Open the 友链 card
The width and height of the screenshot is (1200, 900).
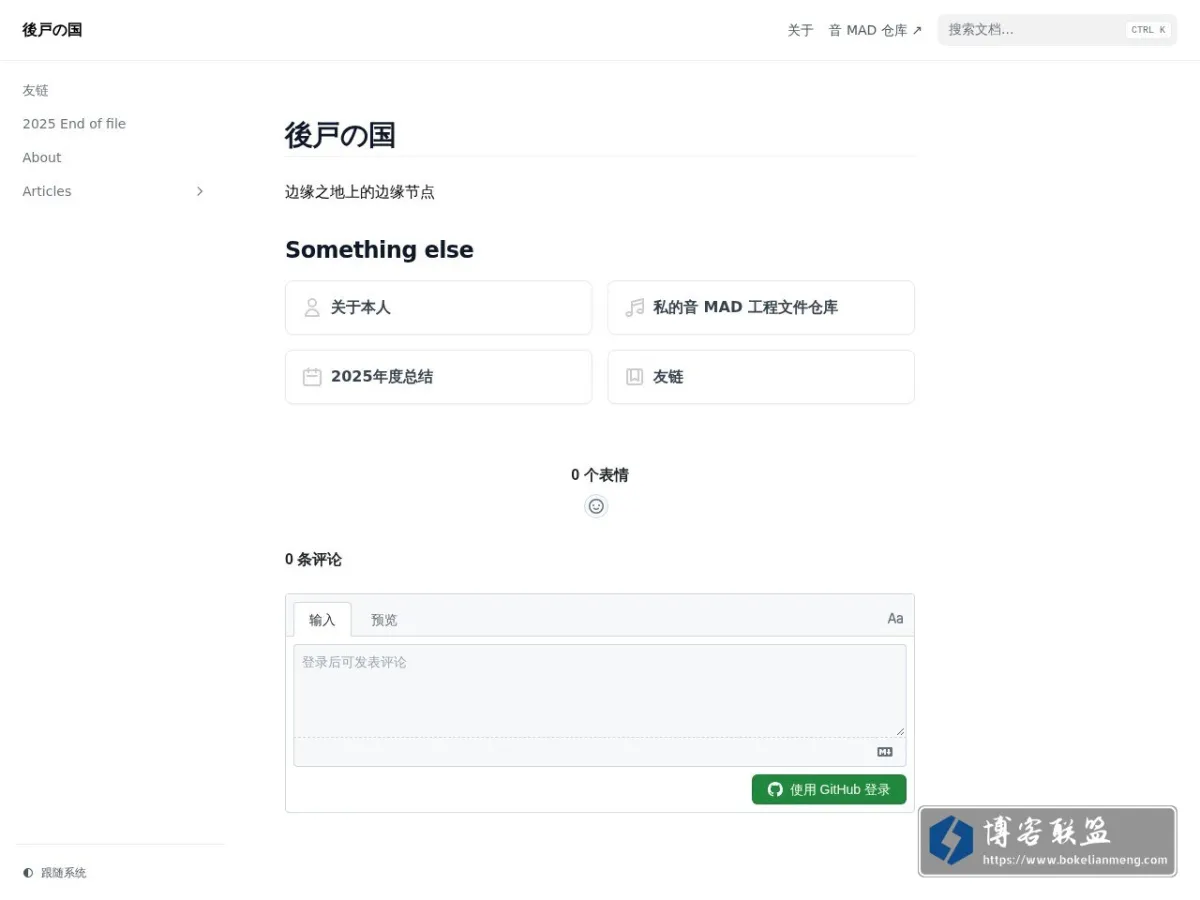coord(761,377)
